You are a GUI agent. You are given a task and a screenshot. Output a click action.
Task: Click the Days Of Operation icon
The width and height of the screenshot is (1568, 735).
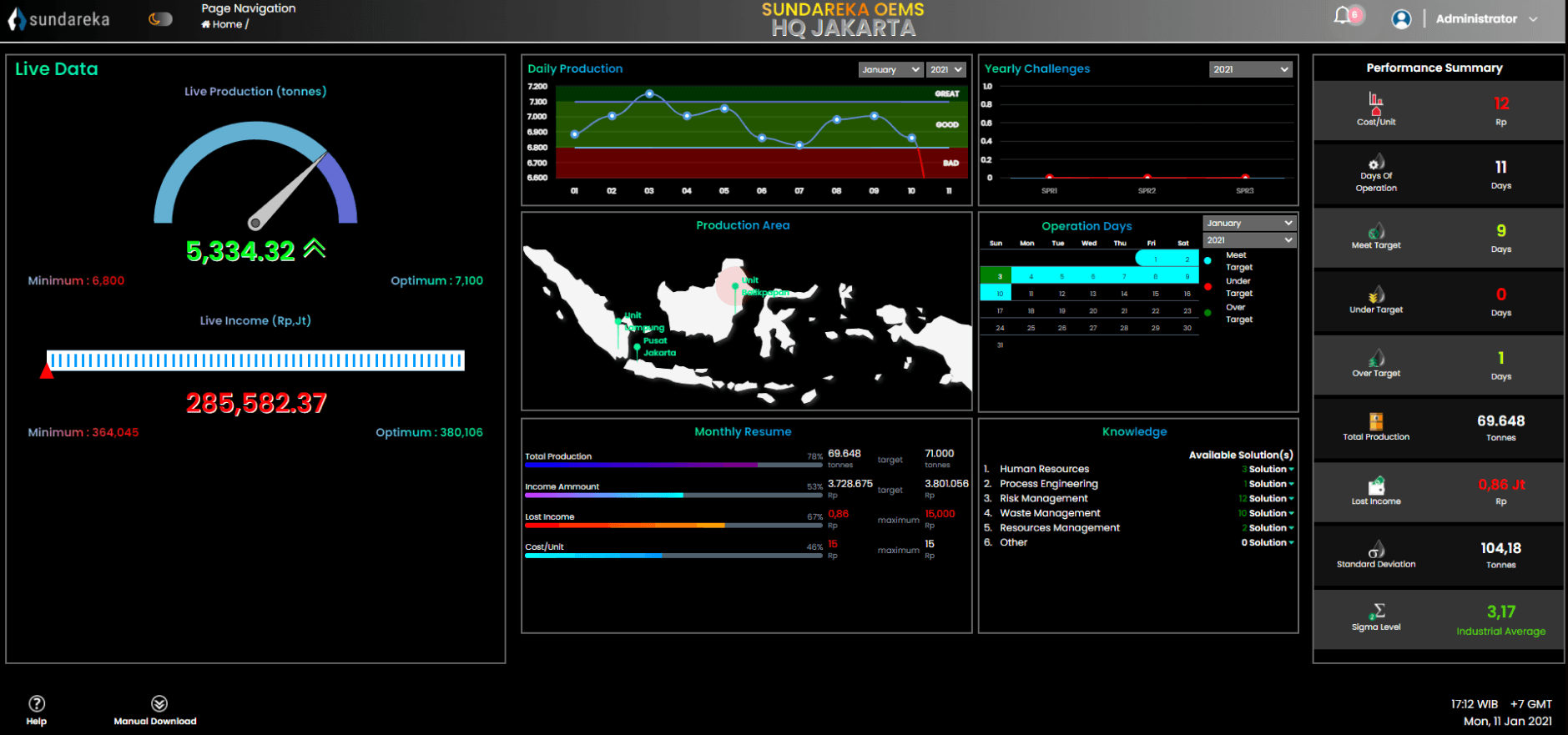click(x=1376, y=162)
